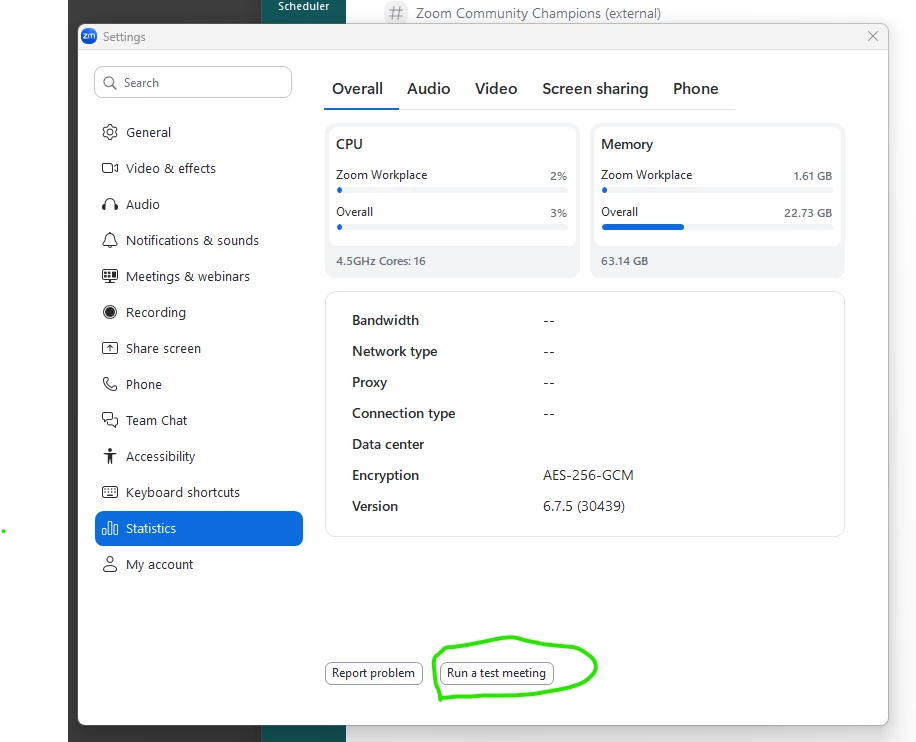Open Recording settings

(199, 312)
